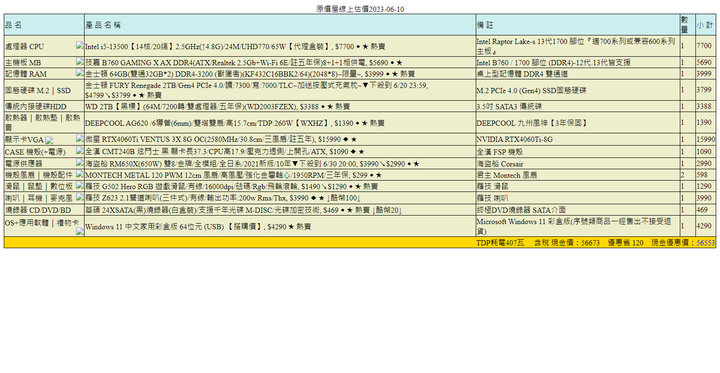Click the Intel B760 / 1700 note cell
The height and width of the screenshot is (373, 720).
[x=578, y=62]
